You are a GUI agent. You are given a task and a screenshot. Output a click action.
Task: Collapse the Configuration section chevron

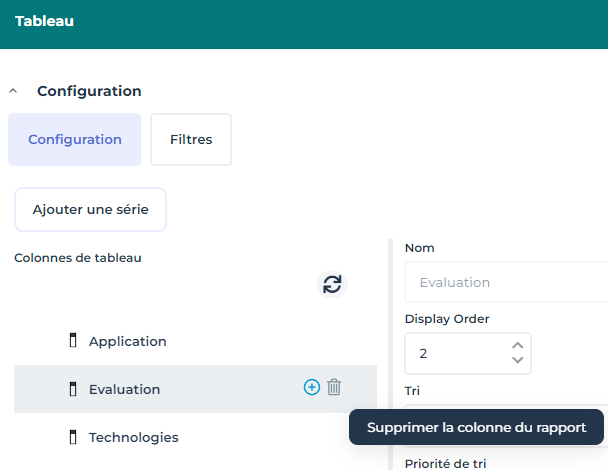[x=14, y=91]
